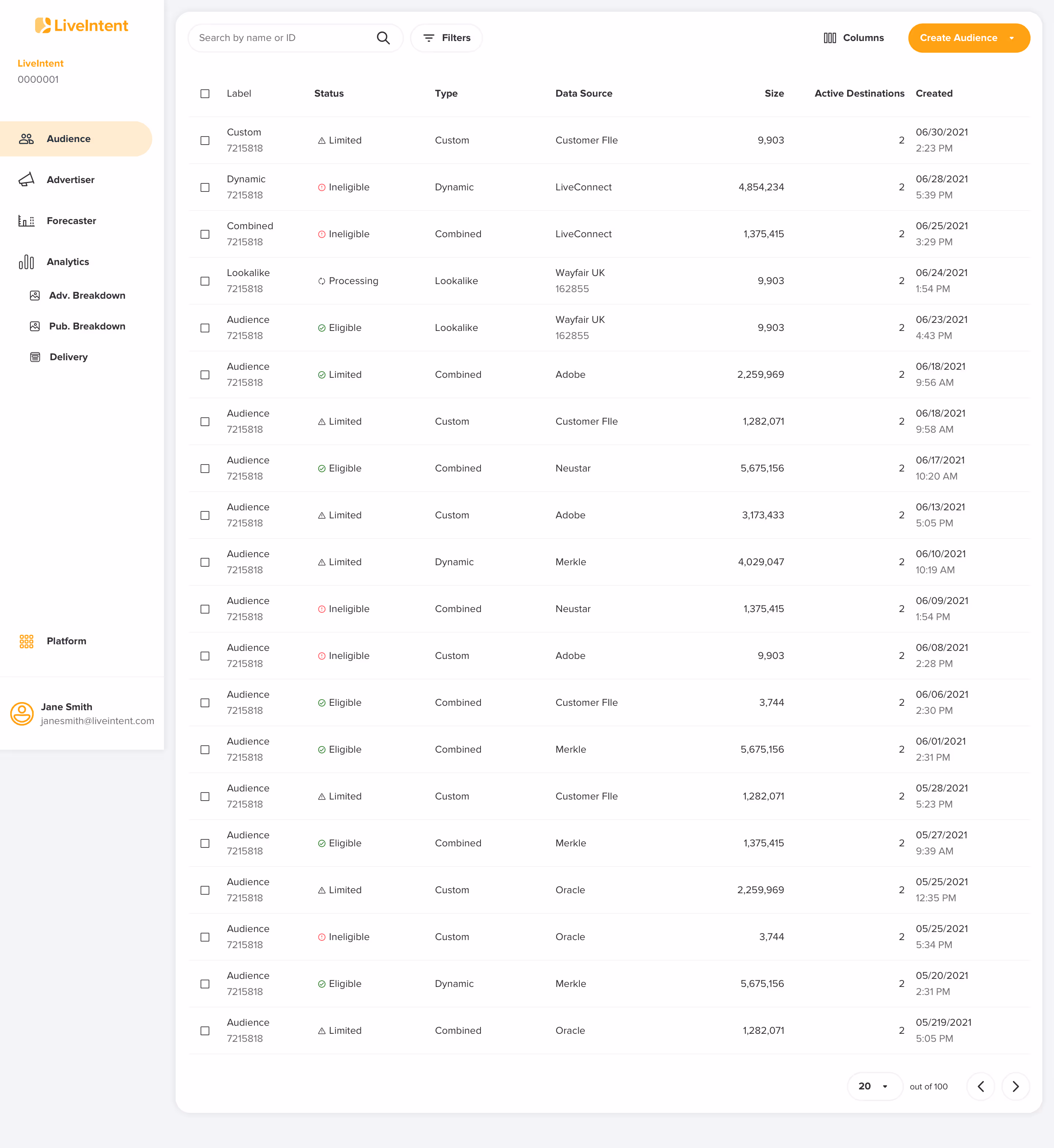Check the Lookalike Processing row checkbox
Screen dimensions: 1054x1148
[x=205, y=281]
